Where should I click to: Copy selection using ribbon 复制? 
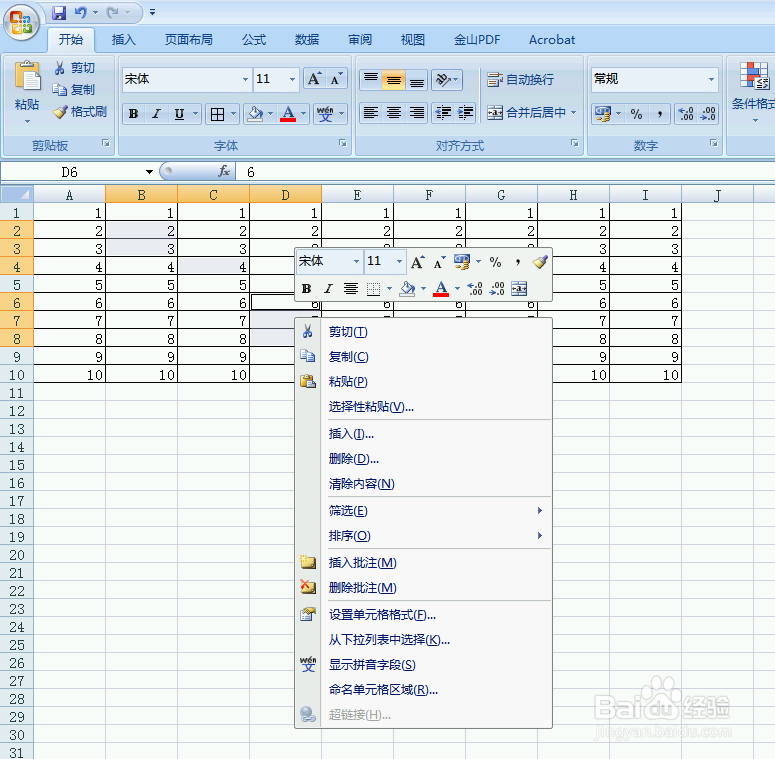74,89
